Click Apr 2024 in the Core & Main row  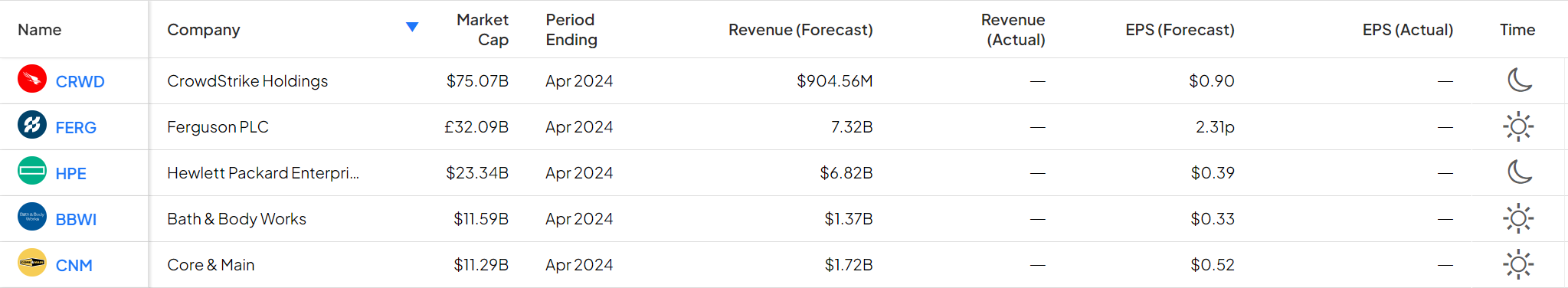(579, 264)
